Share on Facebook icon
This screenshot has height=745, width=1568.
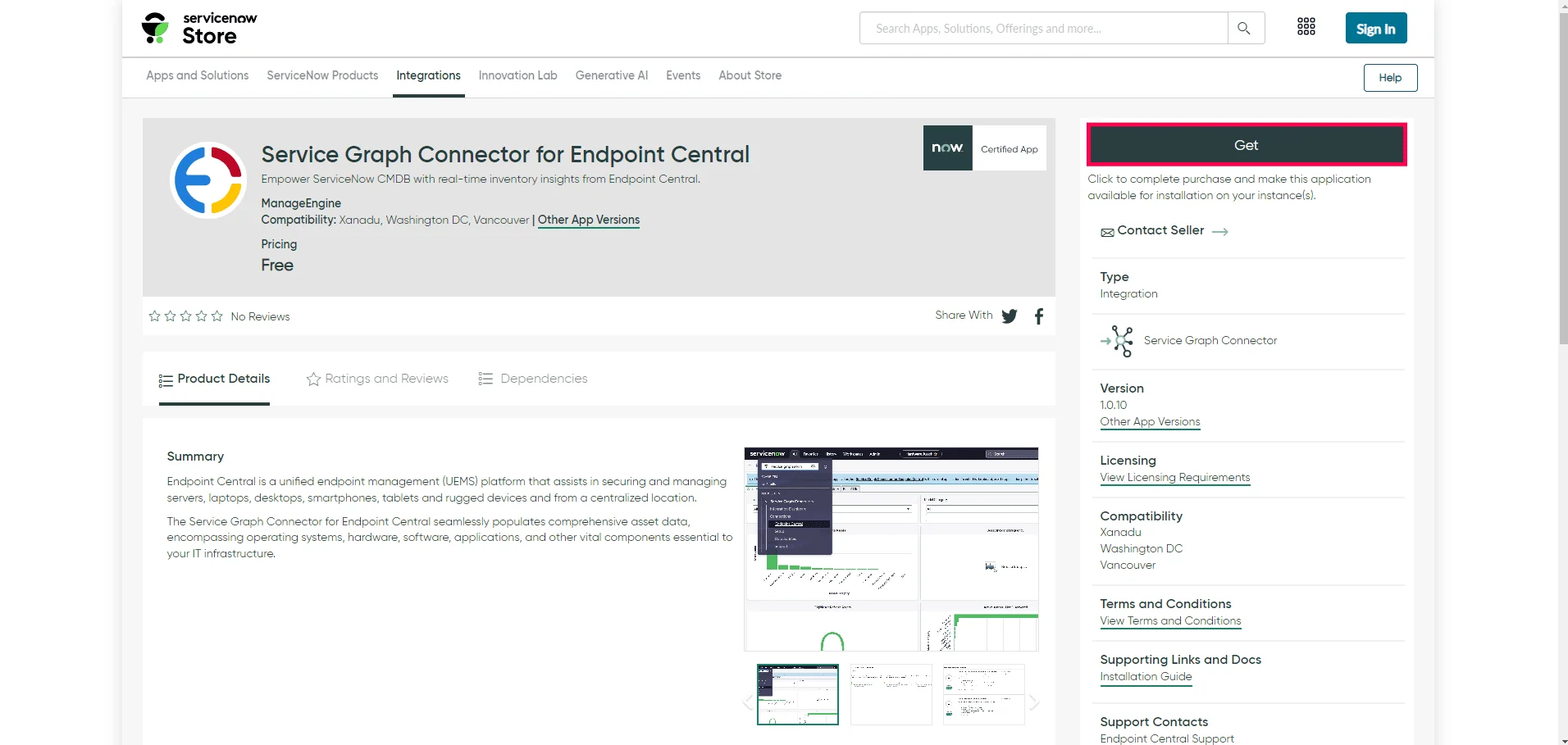click(x=1039, y=316)
